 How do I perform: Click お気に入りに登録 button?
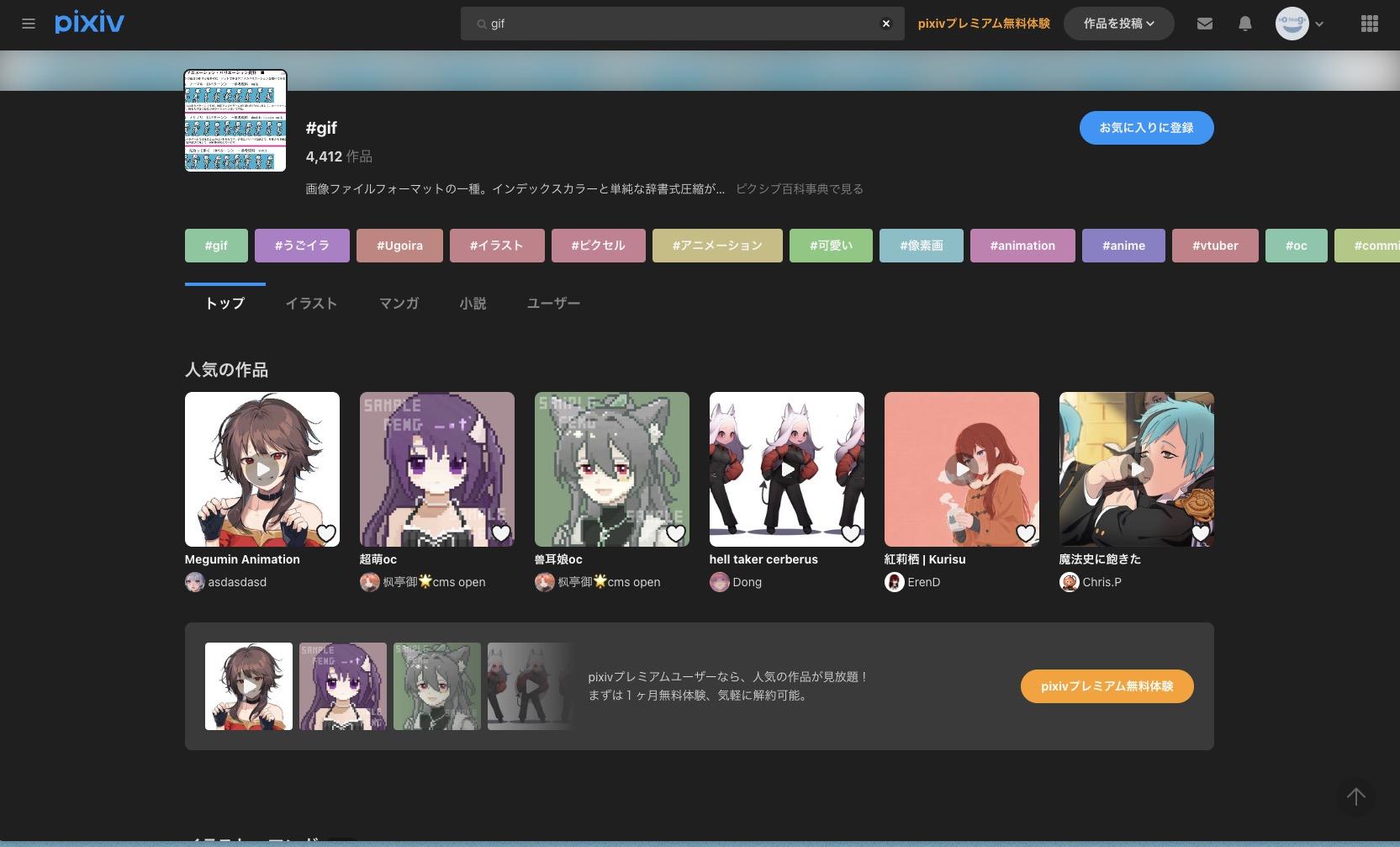click(x=1147, y=128)
